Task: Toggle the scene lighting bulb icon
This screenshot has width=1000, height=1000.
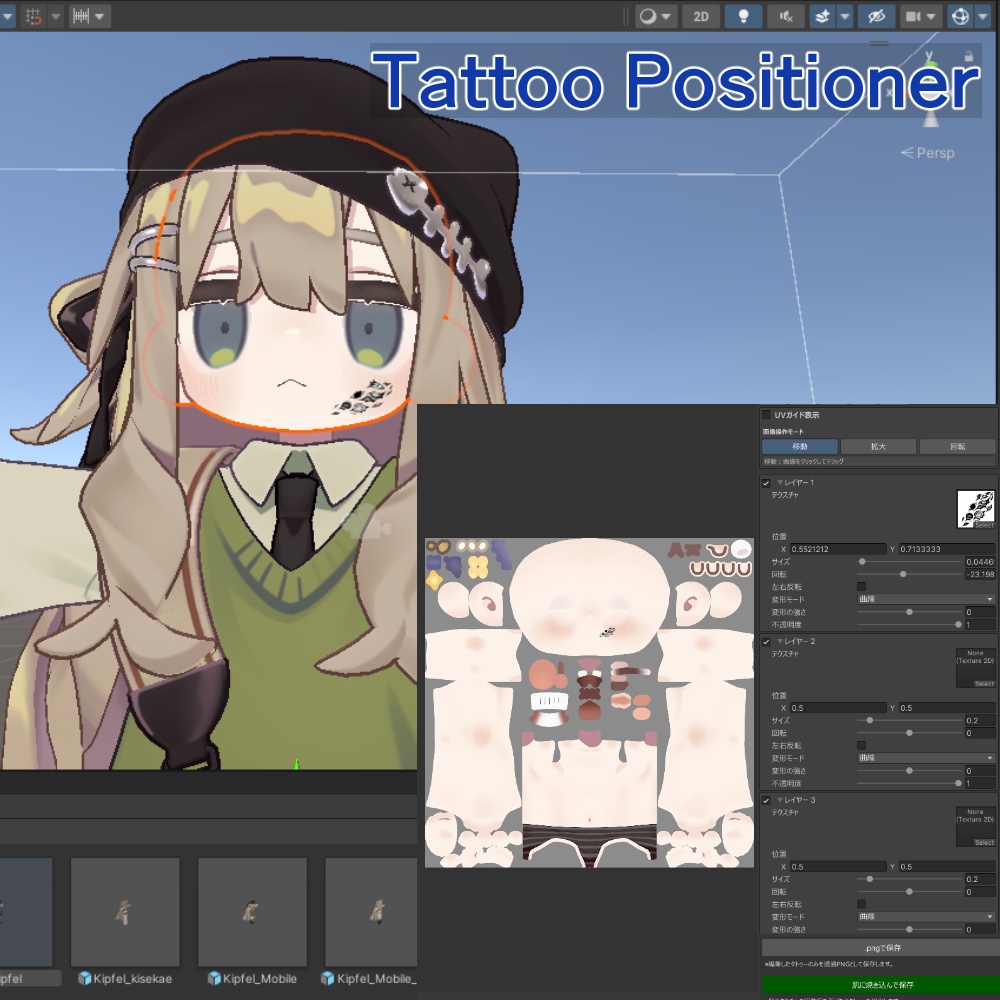Action: [743, 16]
